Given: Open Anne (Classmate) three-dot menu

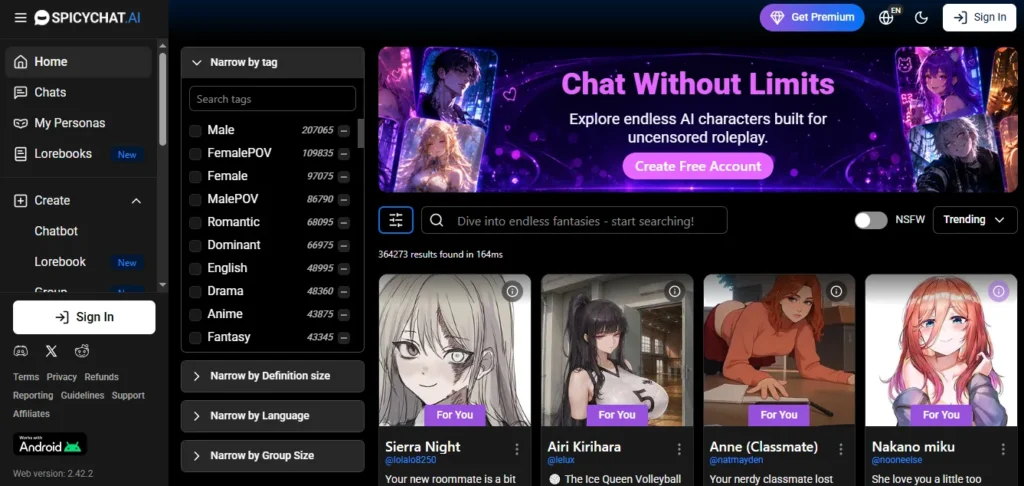Looking at the screenshot, I should [x=841, y=449].
